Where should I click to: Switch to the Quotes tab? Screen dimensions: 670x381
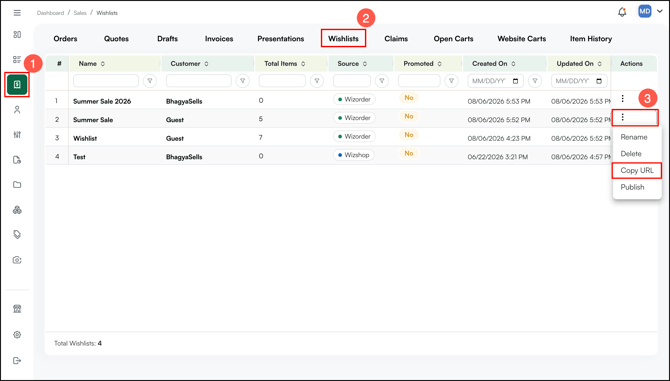click(x=116, y=38)
